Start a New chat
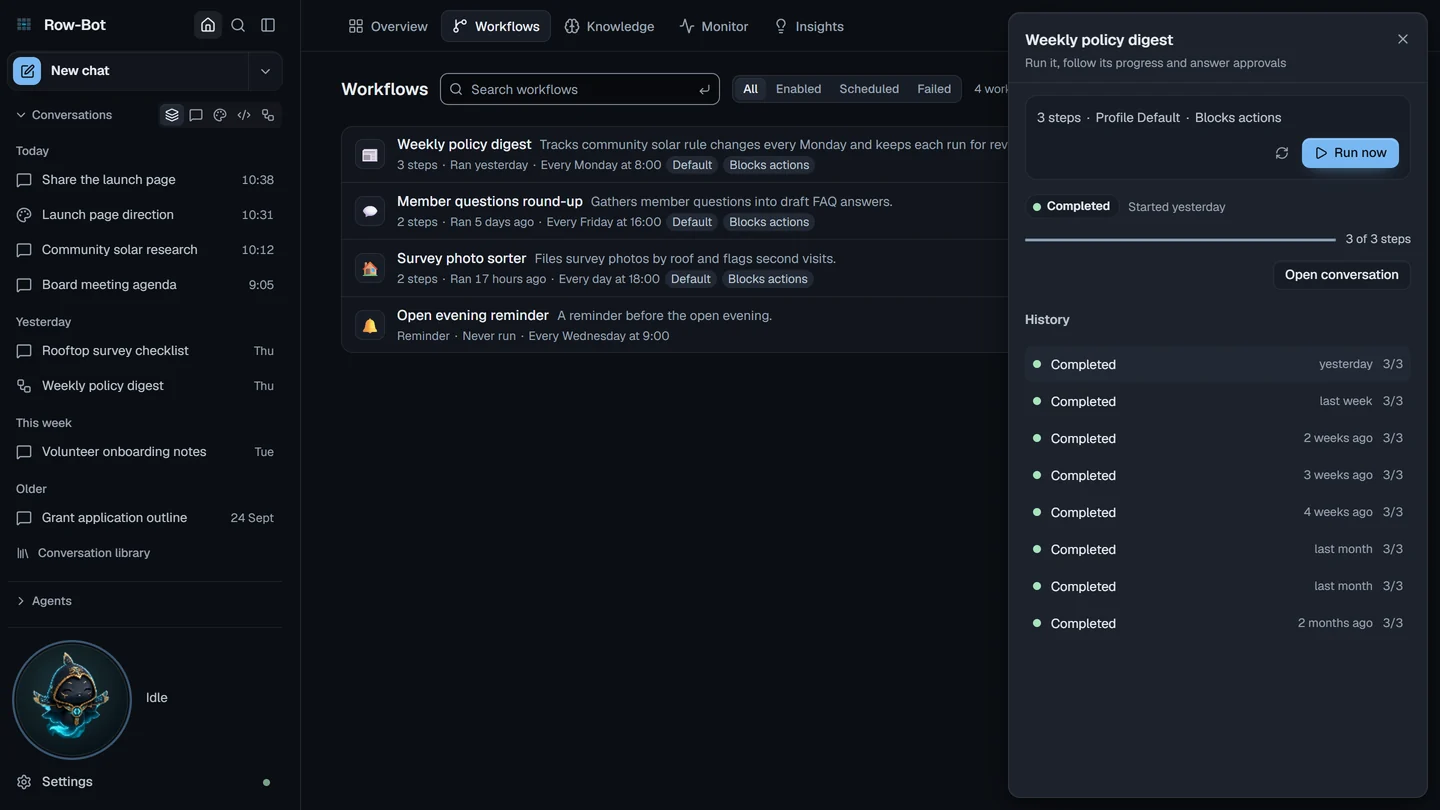 pos(128,71)
